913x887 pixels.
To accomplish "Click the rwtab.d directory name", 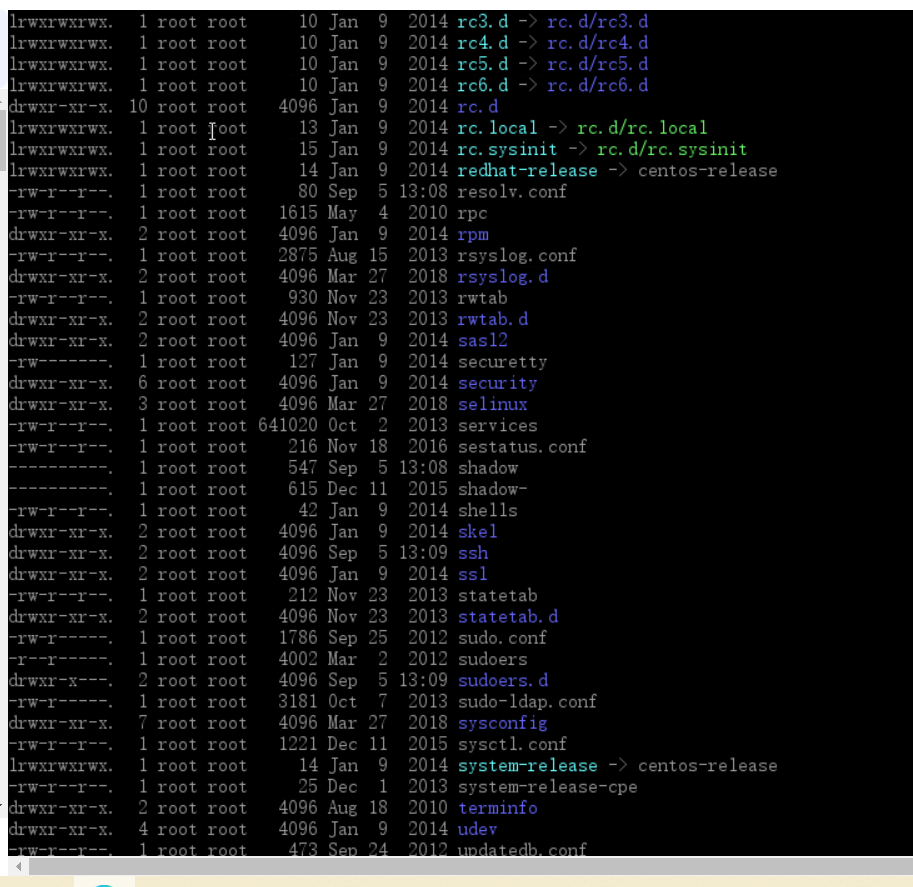I will click(493, 319).
